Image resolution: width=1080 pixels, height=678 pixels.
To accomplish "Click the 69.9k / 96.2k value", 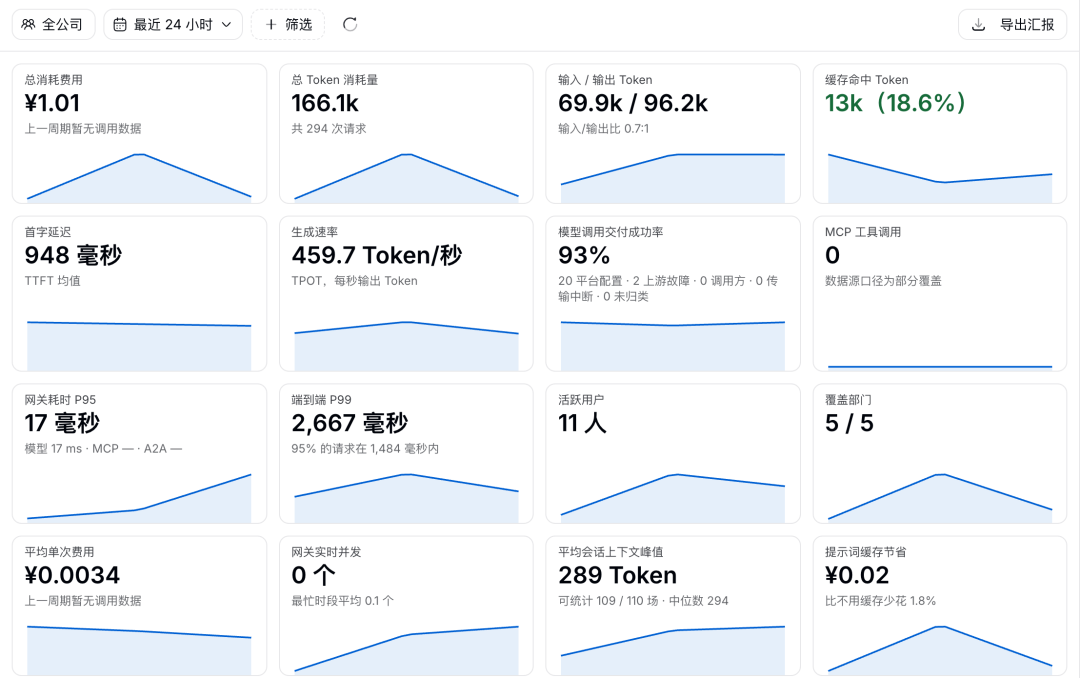I will (x=633, y=103).
